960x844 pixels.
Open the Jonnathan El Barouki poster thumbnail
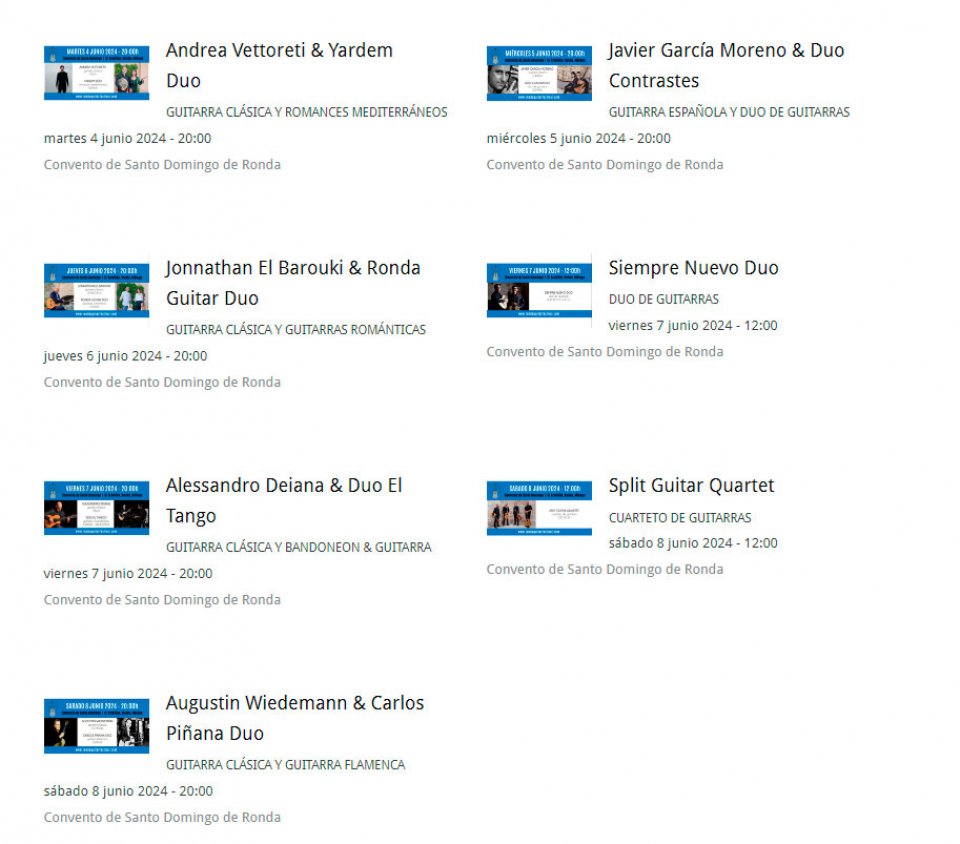click(97, 291)
